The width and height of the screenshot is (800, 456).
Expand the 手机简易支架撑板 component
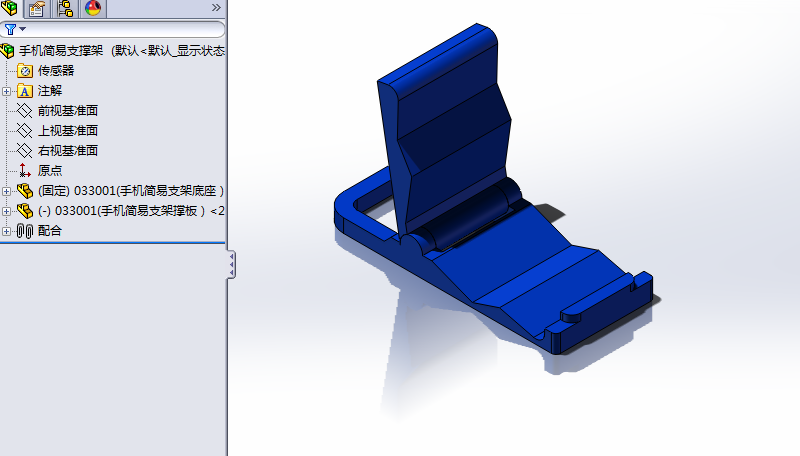coord(6,211)
